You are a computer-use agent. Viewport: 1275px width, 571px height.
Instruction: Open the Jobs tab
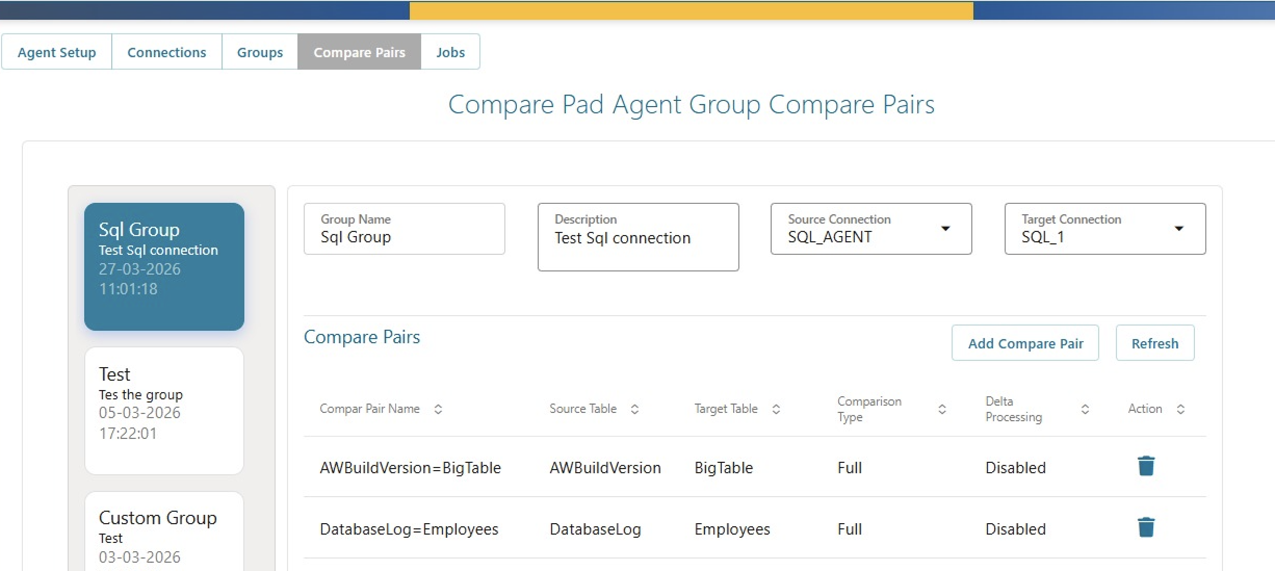click(450, 52)
